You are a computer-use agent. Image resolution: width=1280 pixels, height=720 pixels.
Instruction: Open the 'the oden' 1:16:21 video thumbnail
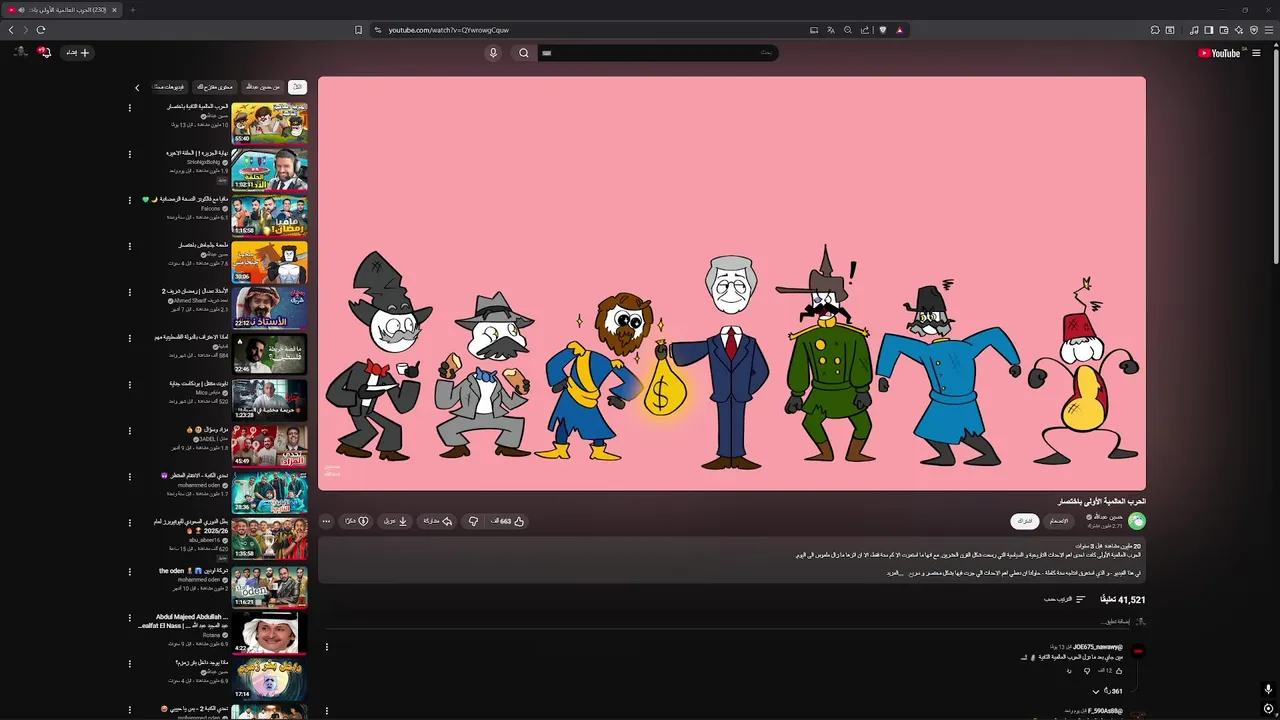tap(270, 586)
